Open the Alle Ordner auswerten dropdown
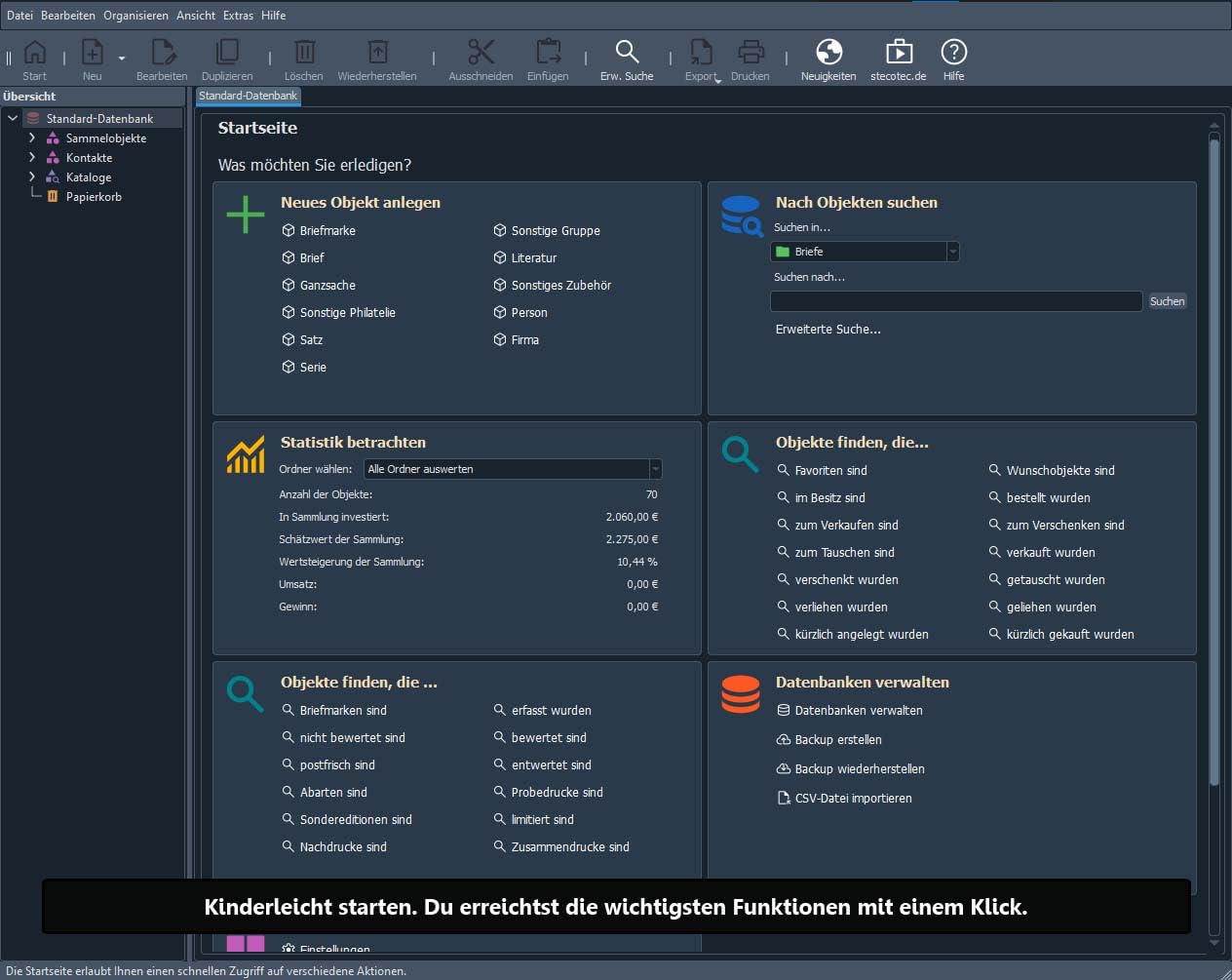 point(513,469)
